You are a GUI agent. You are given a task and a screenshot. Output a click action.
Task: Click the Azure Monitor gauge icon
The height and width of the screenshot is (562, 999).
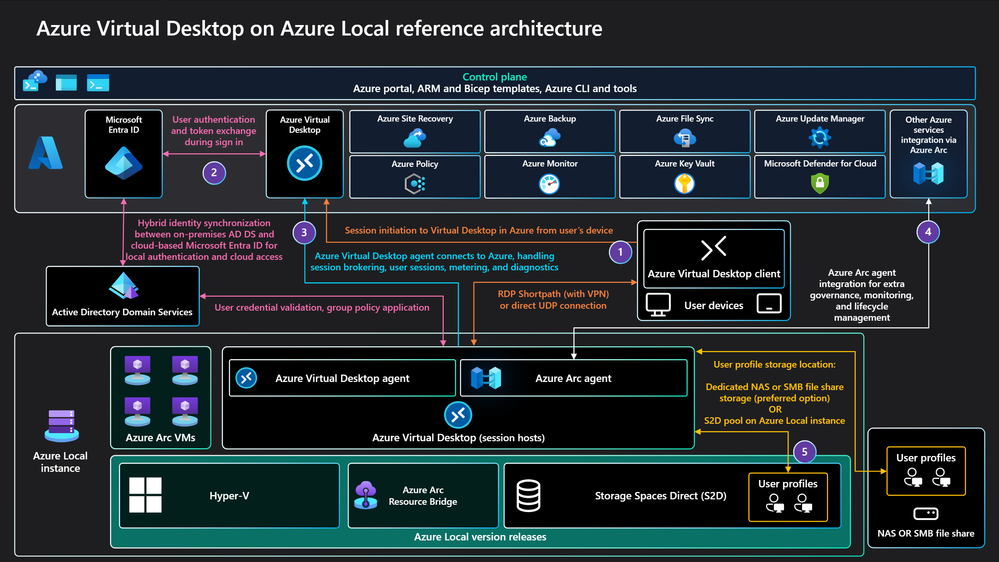549,184
